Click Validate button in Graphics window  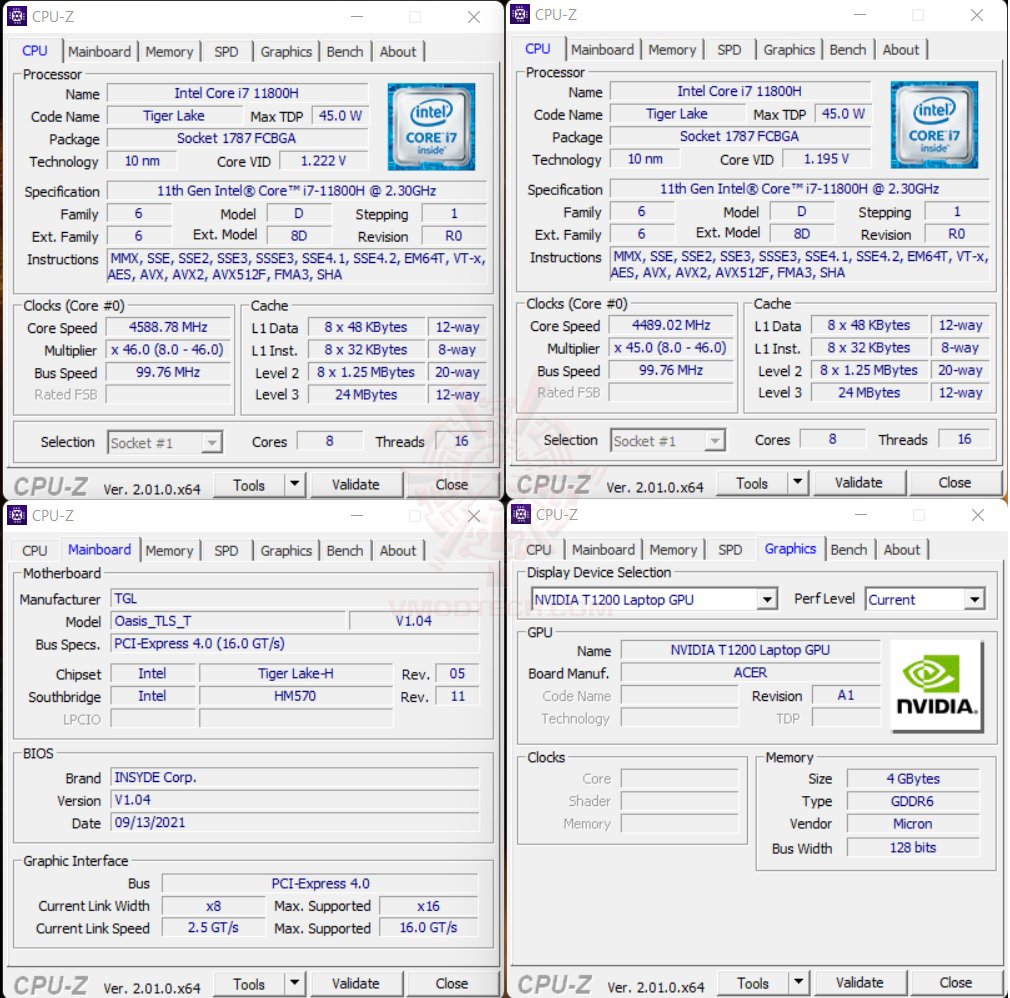click(860, 983)
